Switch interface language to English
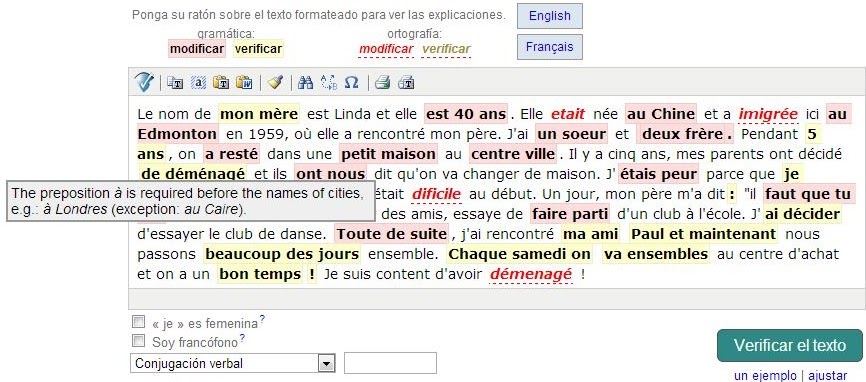 coord(550,16)
